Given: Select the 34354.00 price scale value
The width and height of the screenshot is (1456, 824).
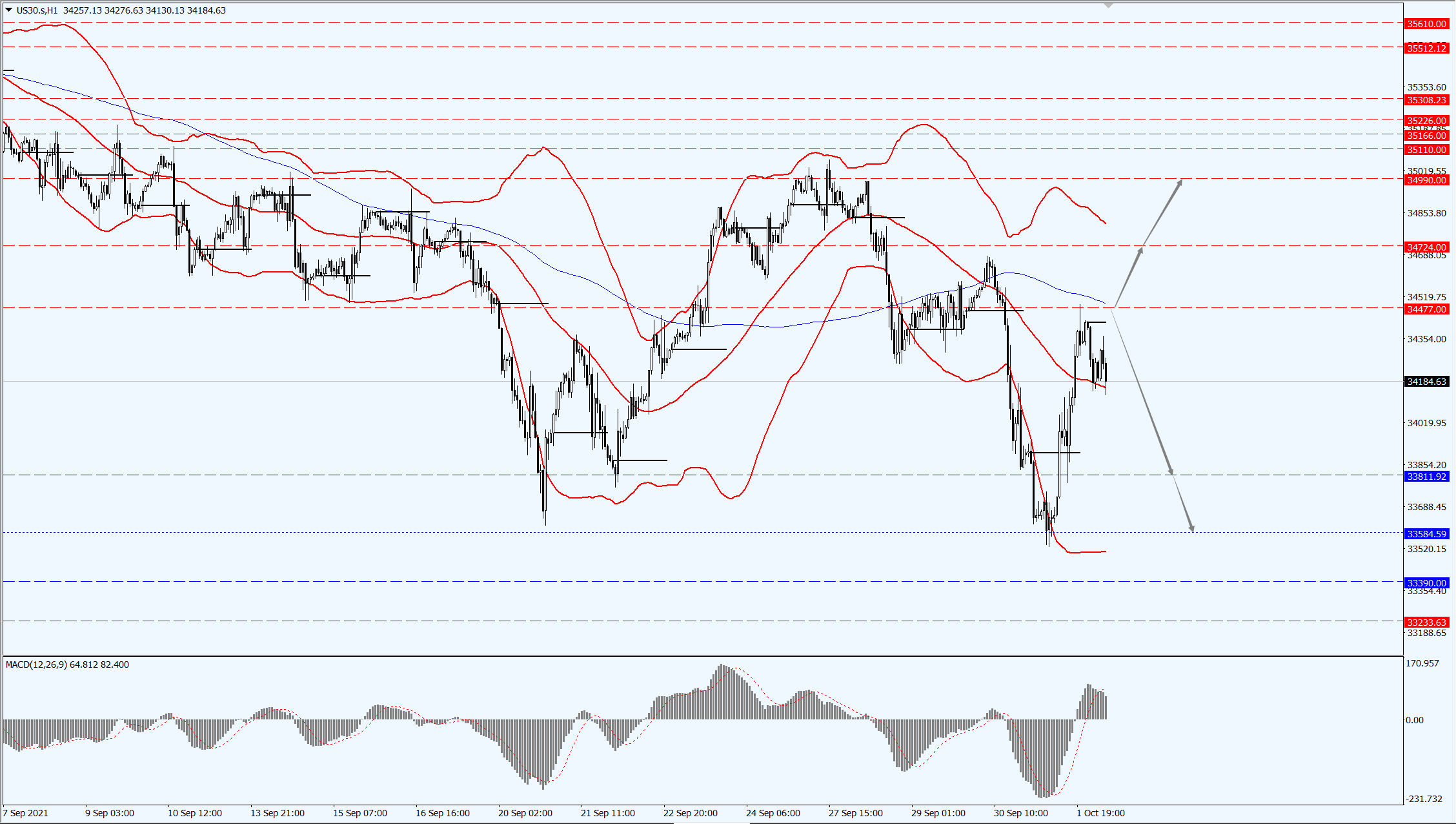Looking at the screenshot, I should [1427, 339].
